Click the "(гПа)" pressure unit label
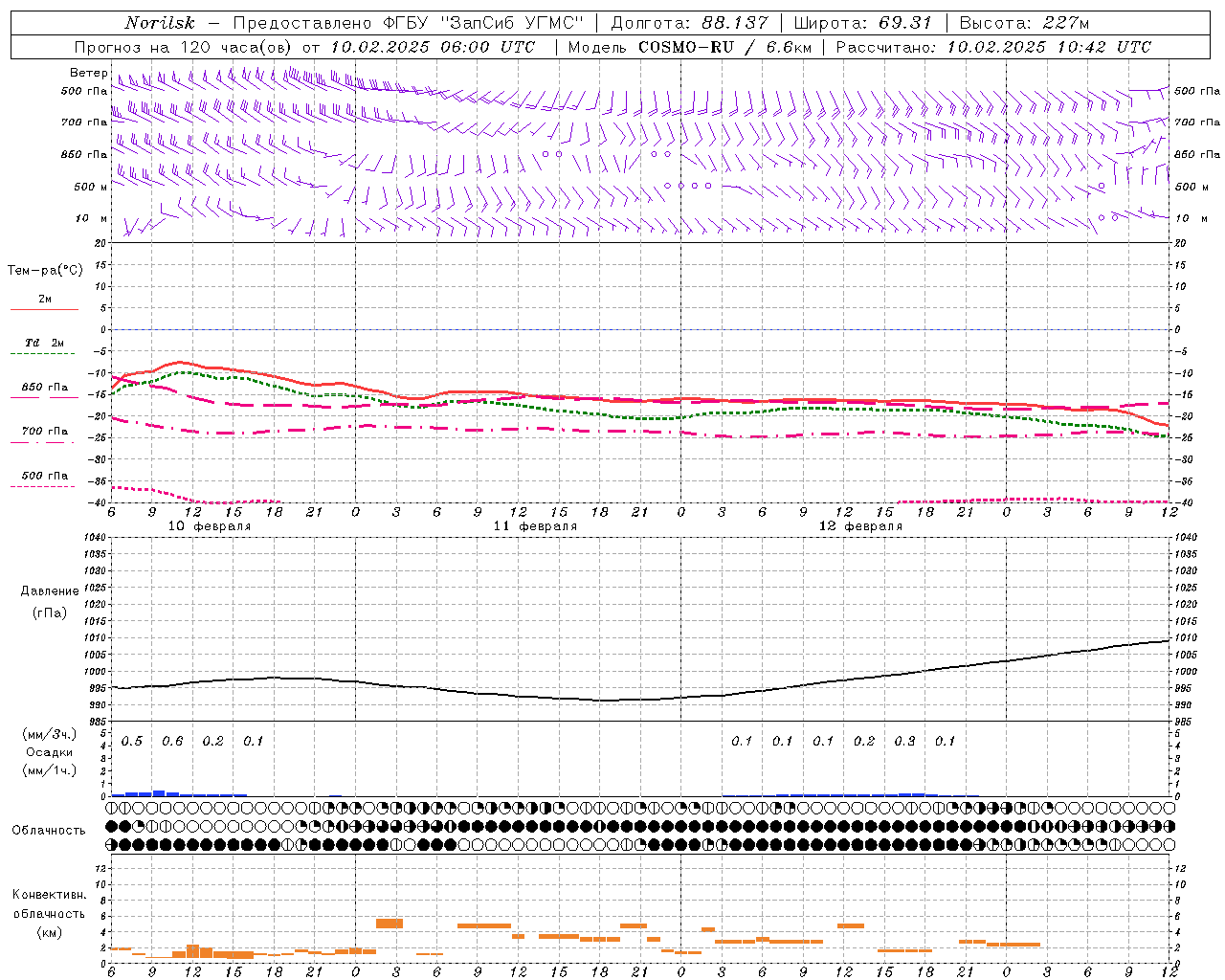This screenshot has height=980, width=1225. point(50,612)
